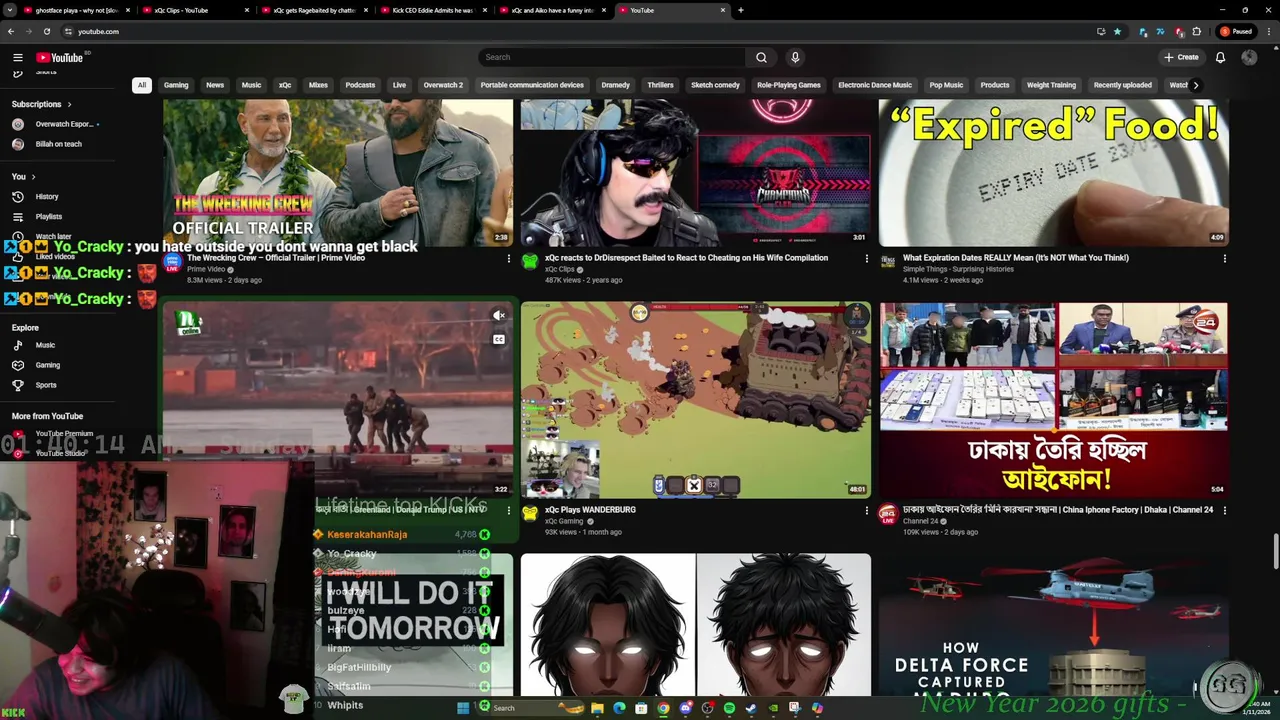Image resolution: width=1280 pixels, height=720 pixels.
Task: Select the Gaming filter chip
Action: (x=176, y=85)
